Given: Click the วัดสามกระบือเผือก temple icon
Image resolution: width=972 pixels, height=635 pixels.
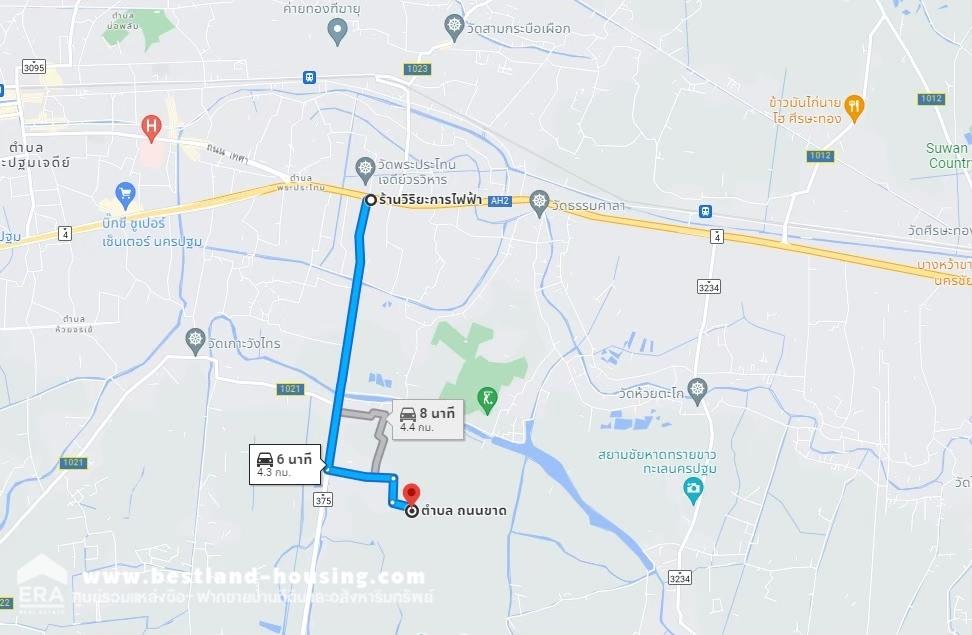Looking at the screenshot, I should pyautogui.click(x=454, y=27).
